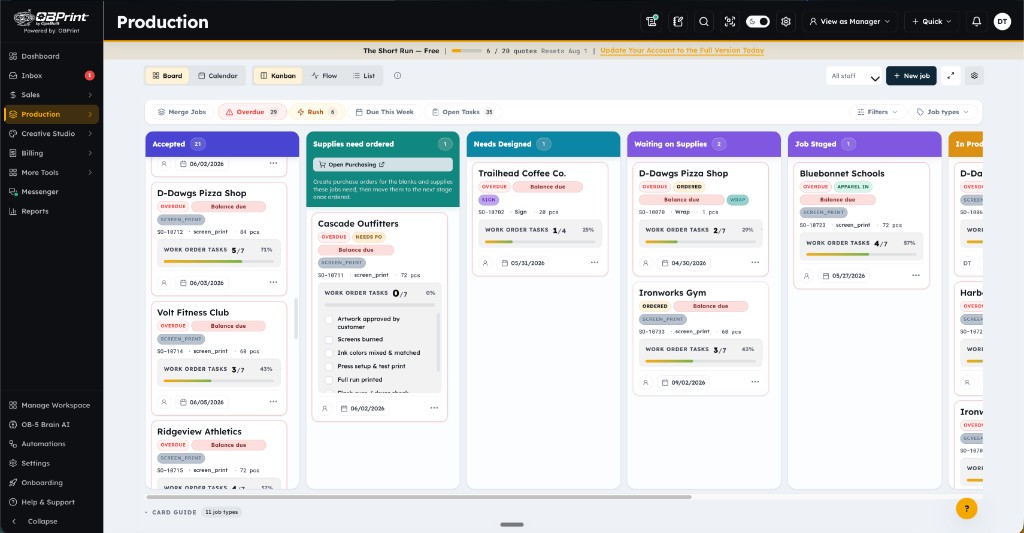Check the 'Screens burned' task
This screenshot has width=1024, height=533.
[x=329, y=340]
